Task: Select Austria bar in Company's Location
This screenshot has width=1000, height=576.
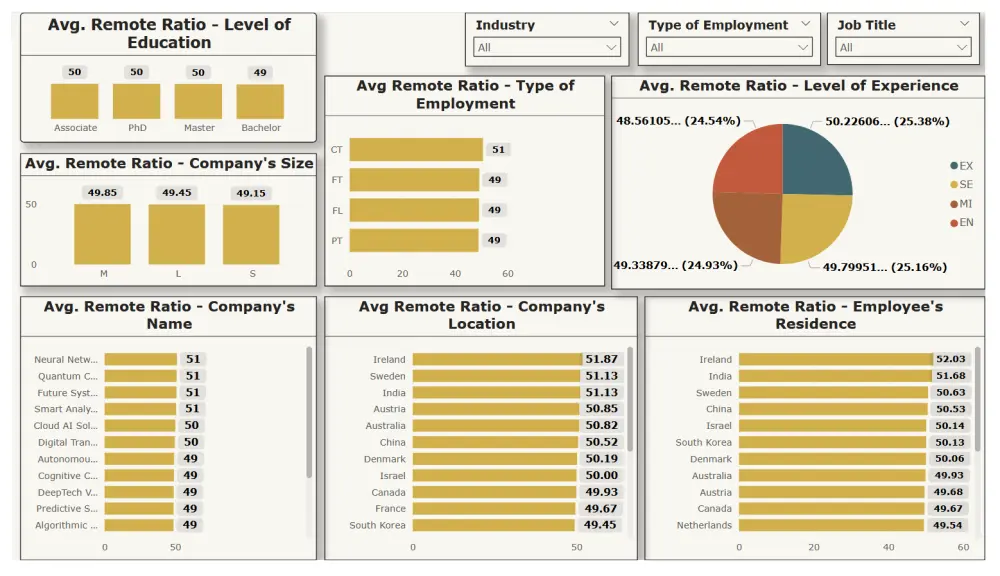Action: [496, 409]
